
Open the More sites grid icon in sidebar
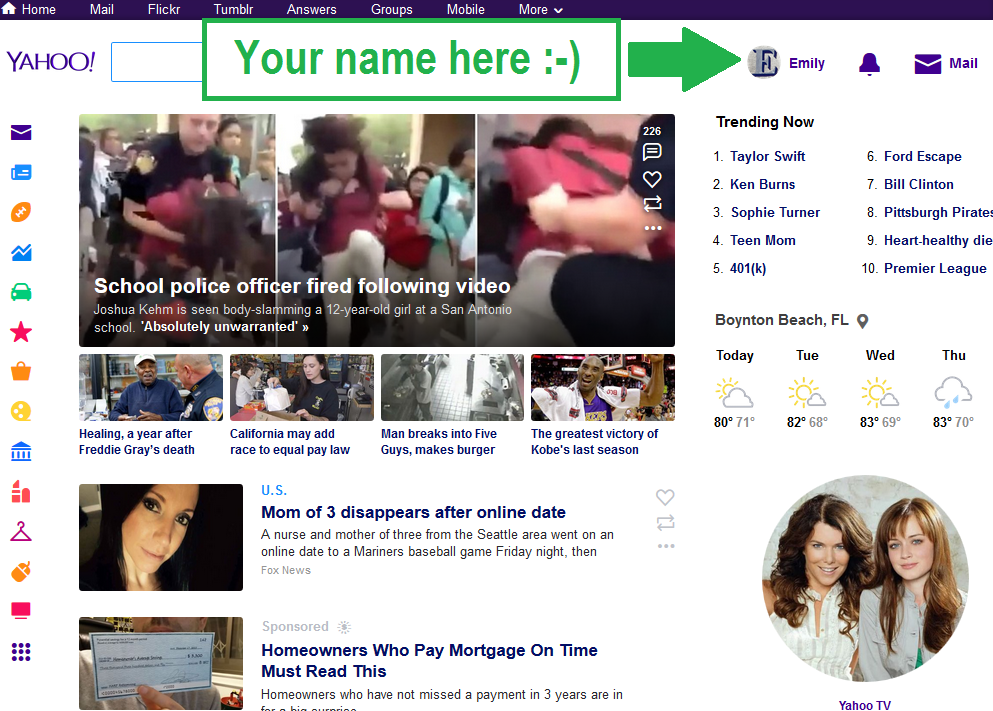click(21, 651)
